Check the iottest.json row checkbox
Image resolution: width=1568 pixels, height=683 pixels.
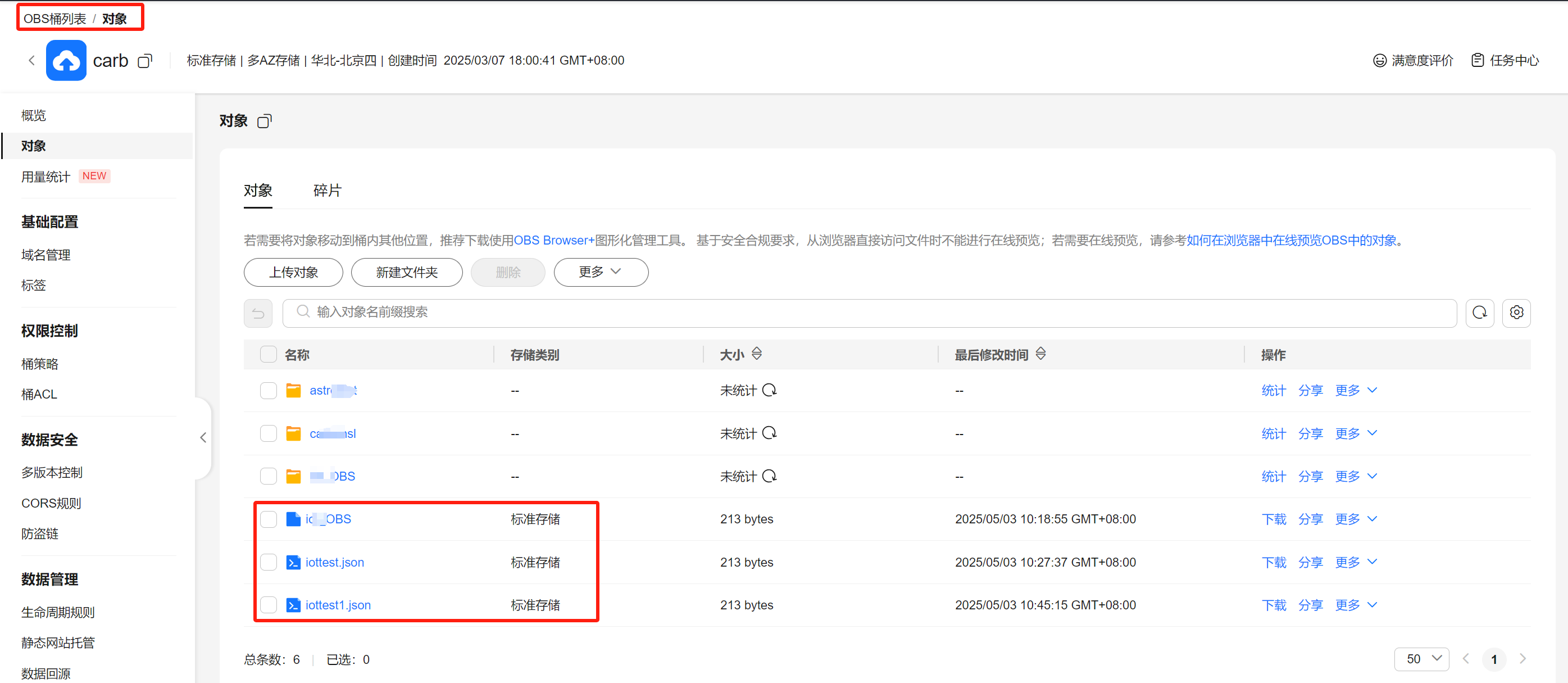[269, 562]
